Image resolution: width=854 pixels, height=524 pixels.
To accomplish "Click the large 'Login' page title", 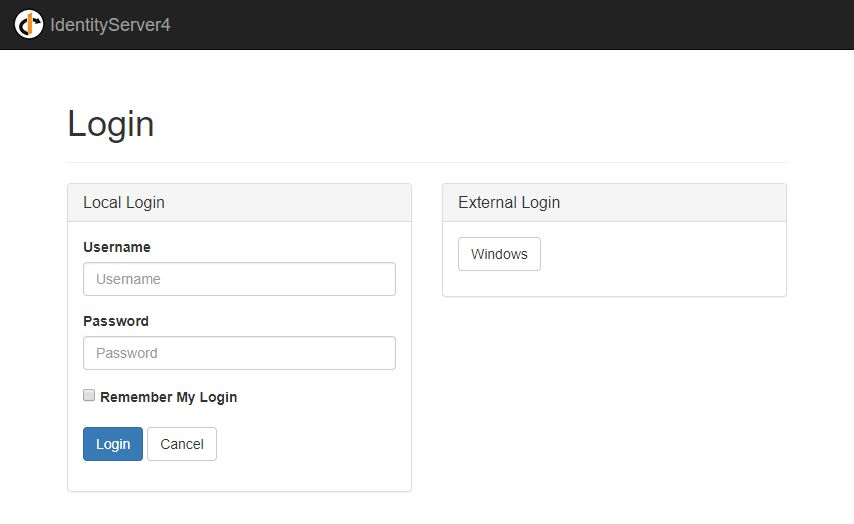I will 111,124.
